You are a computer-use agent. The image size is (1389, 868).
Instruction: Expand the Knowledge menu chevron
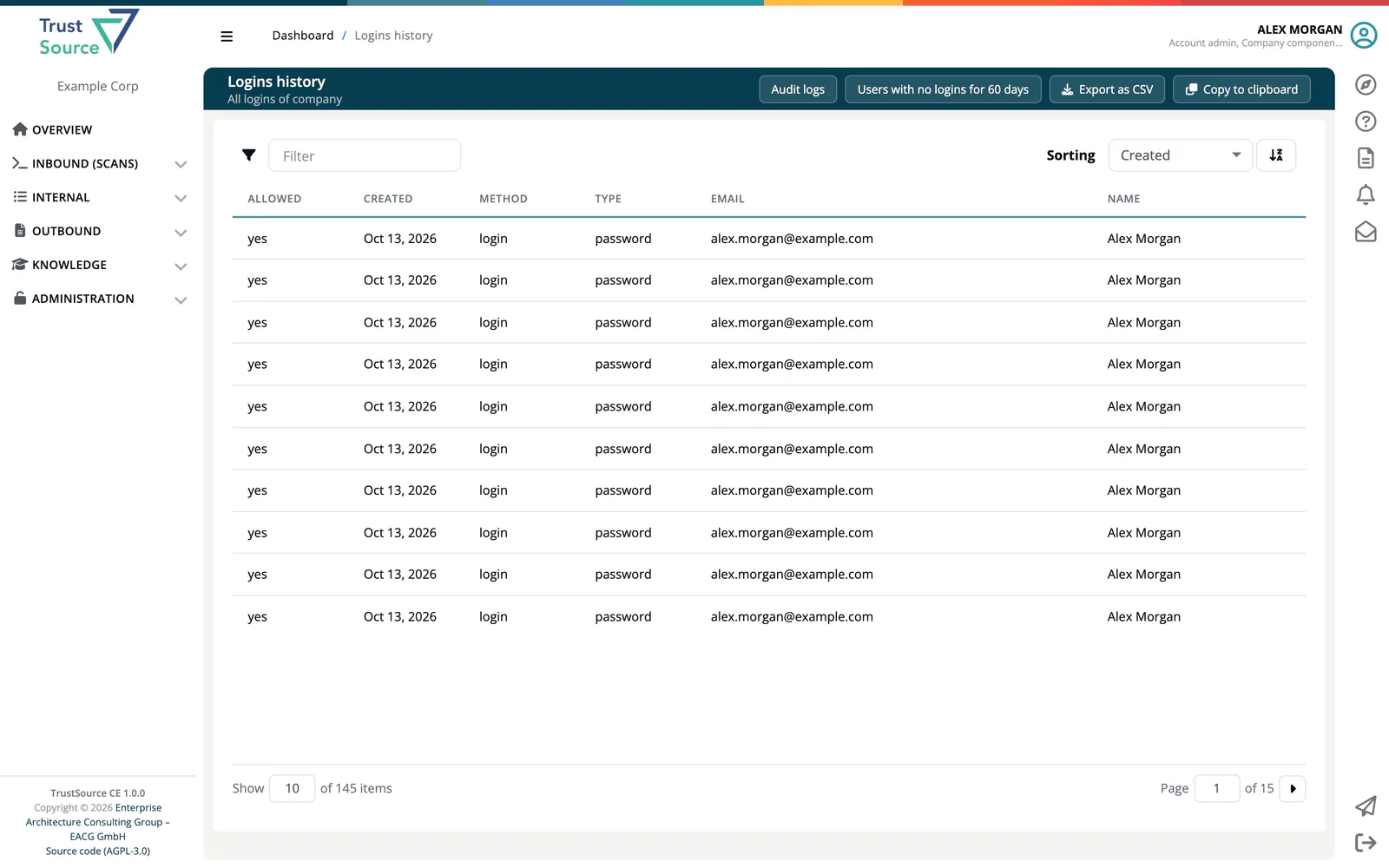click(181, 266)
